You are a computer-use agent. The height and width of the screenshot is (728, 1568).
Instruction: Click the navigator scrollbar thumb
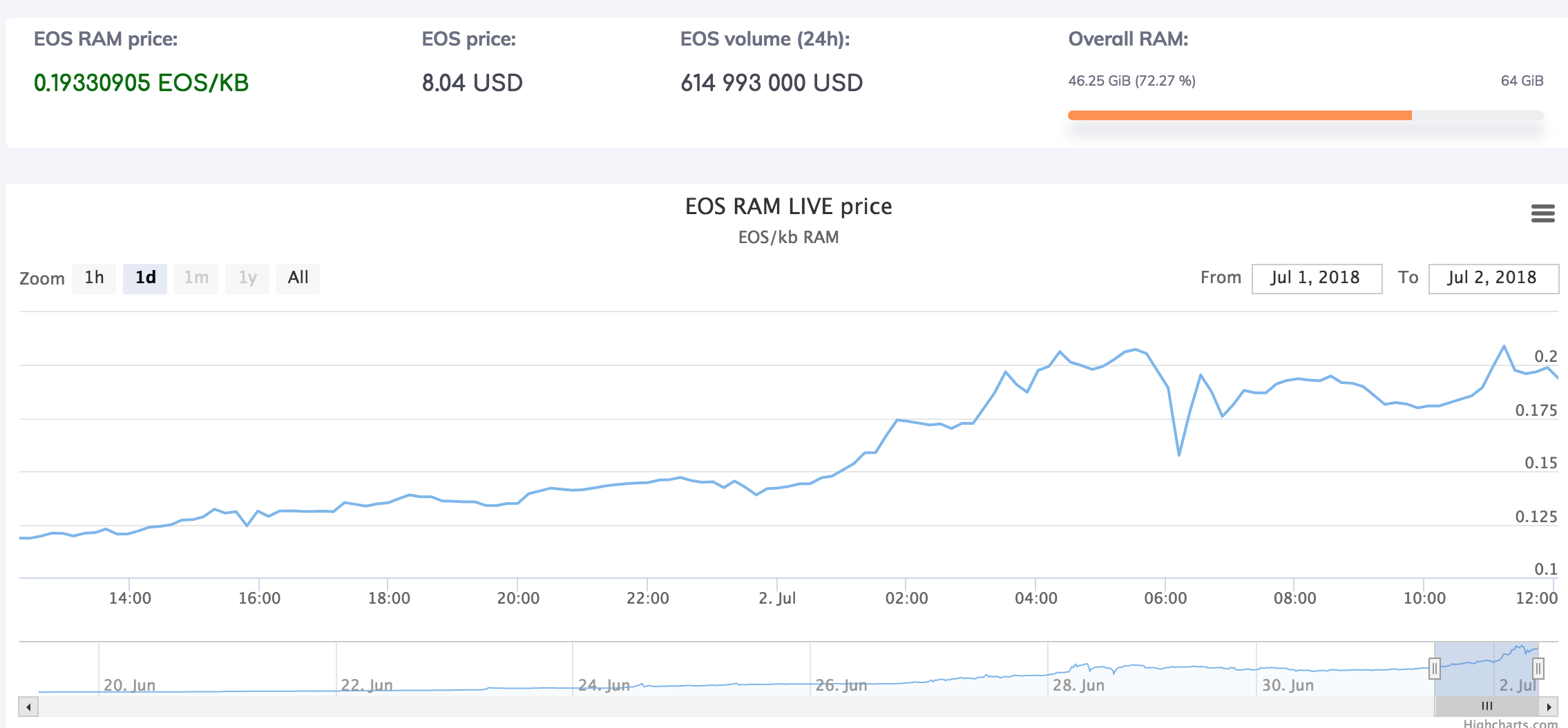tap(1486, 707)
